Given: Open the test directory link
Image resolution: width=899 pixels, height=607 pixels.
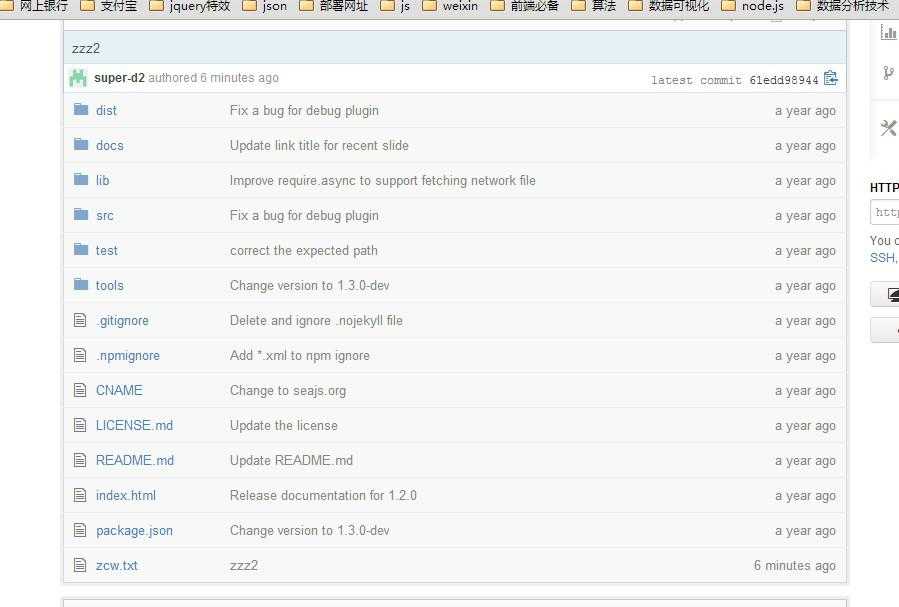Looking at the screenshot, I should [107, 250].
